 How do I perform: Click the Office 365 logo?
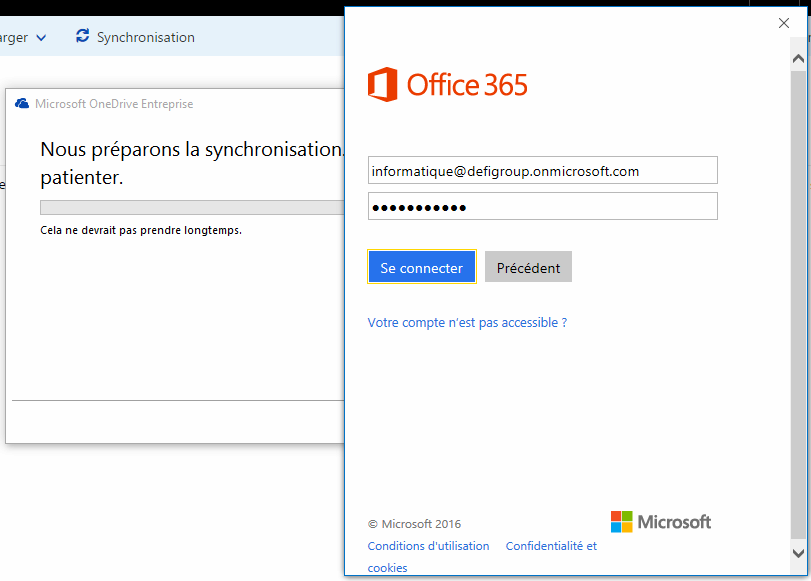[447, 84]
